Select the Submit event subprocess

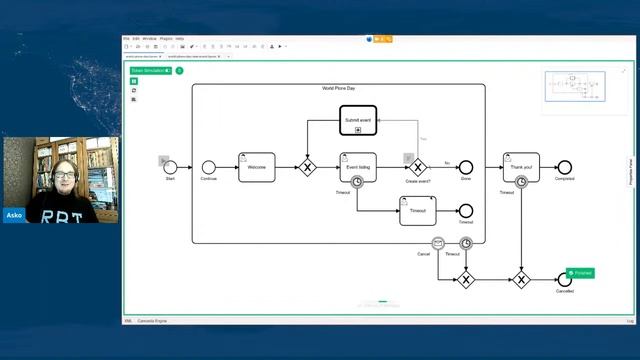pyautogui.click(x=358, y=120)
